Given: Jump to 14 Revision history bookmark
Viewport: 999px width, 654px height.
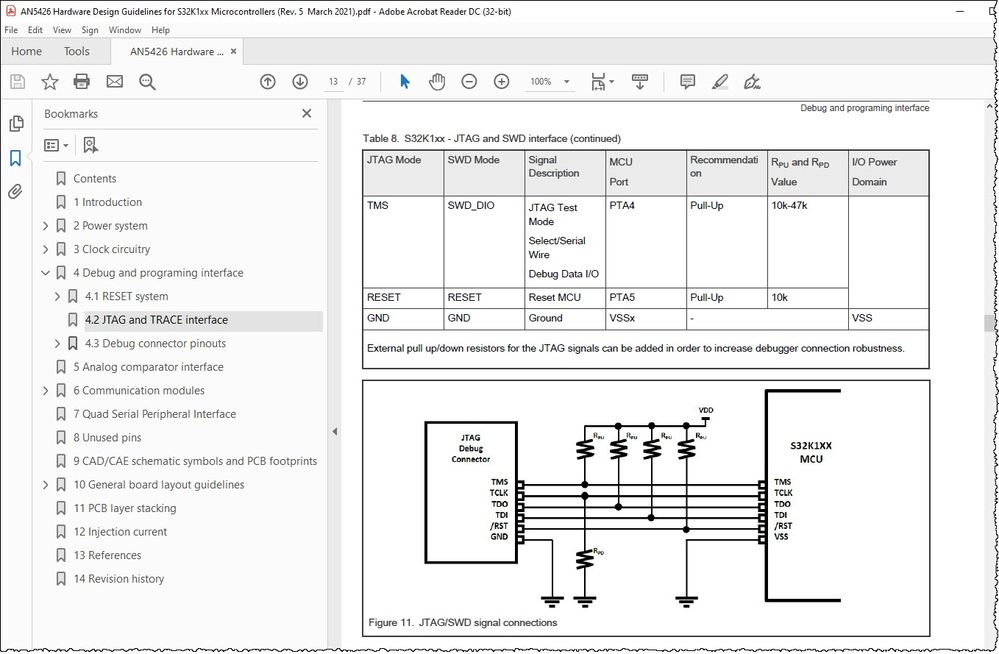Looking at the screenshot, I should point(119,579).
